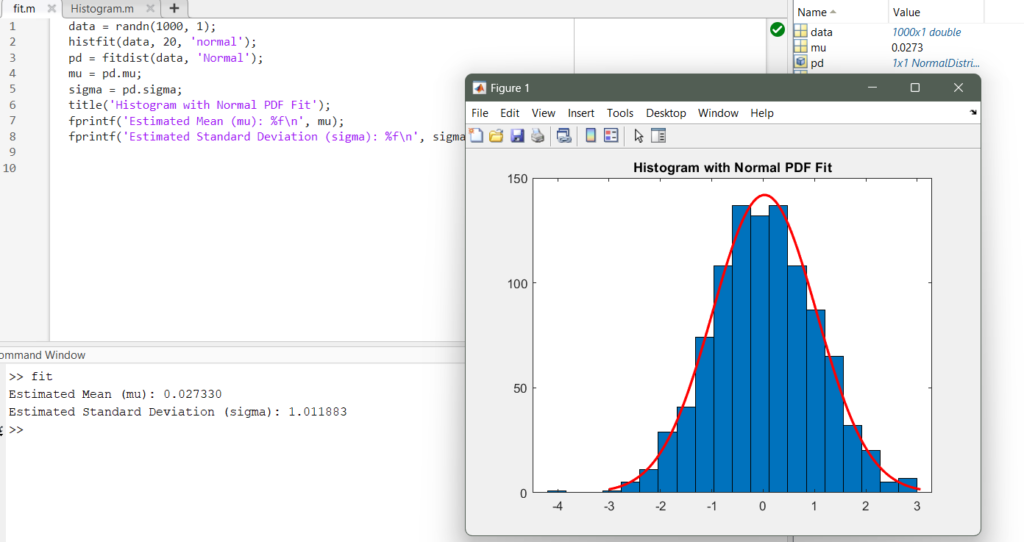Open the Insert menu in Figure 1
1024x542 pixels.
coord(581,113)
